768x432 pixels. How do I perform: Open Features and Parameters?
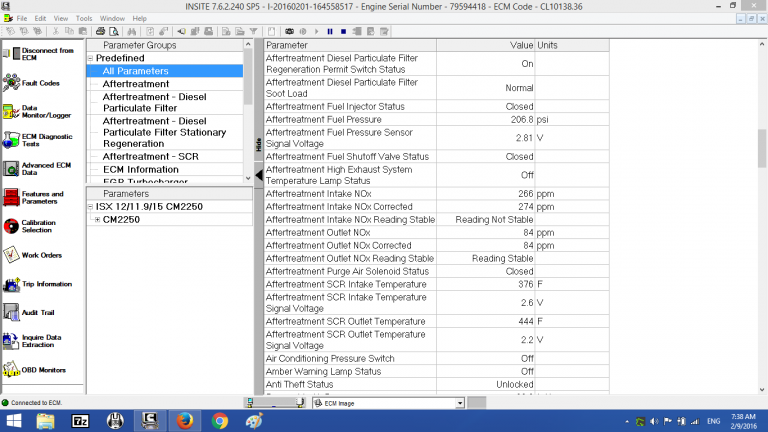(33, 197)
